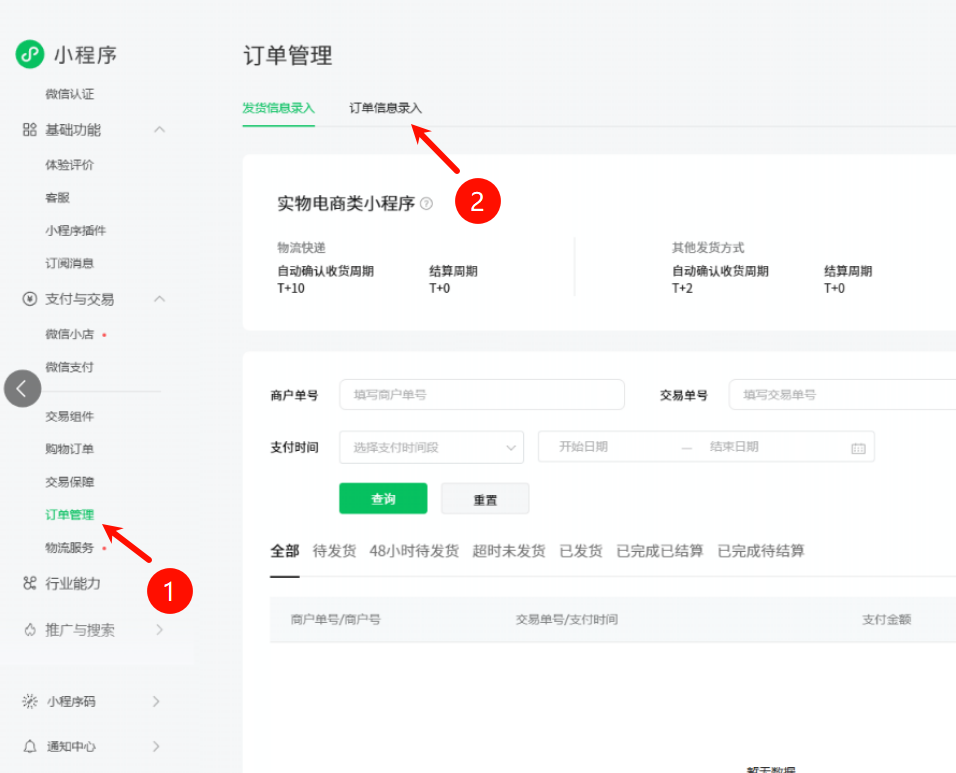Switch to the 订单信息录入 tab

coord(385,108)
